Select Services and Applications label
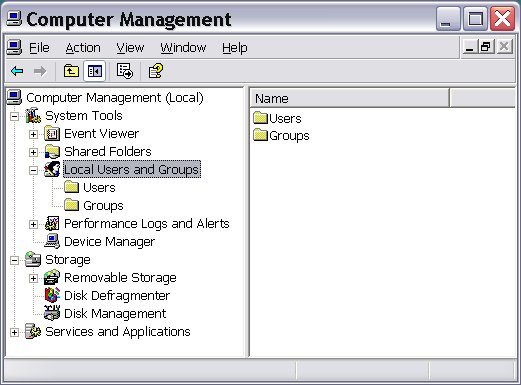The width and height of the screenshot is (521, 385). pyautogui.click(x=118, y=332)
